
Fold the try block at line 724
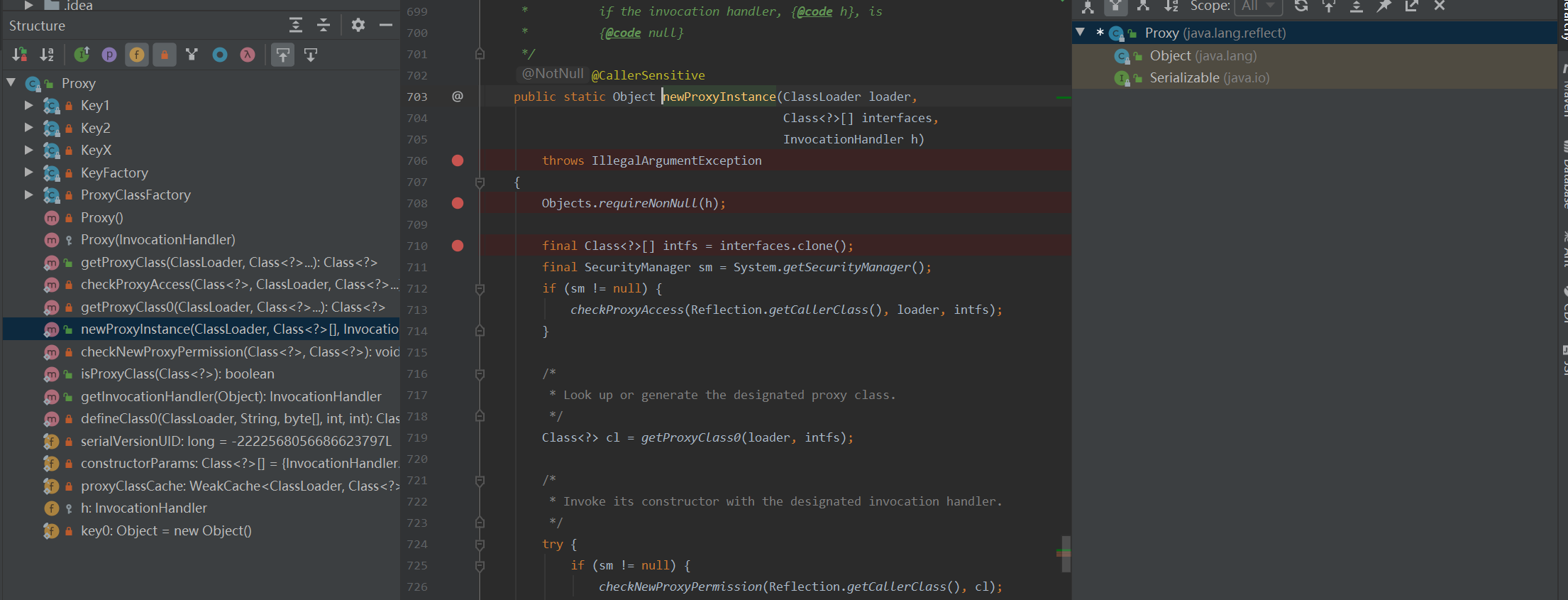[480, 545]
